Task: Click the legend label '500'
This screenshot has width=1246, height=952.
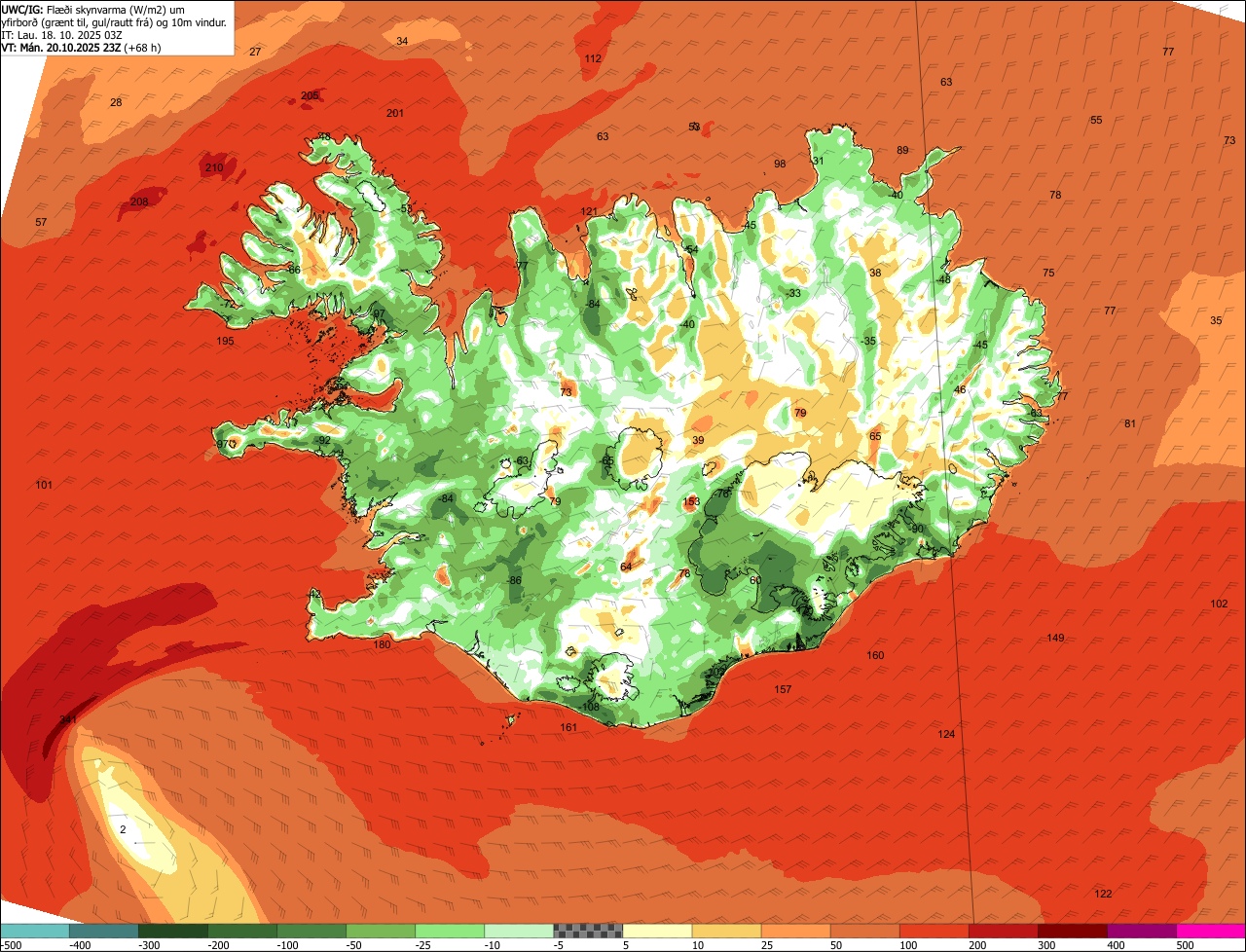Action: [x=1185, y=945]
